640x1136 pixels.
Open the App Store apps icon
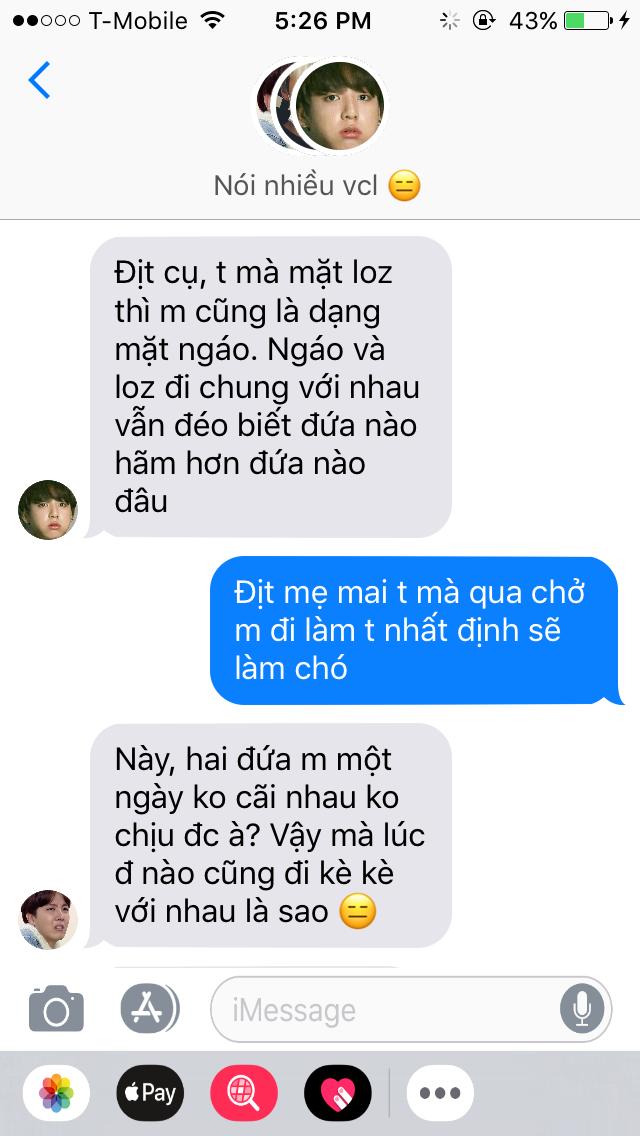pyautogui.click(x=149, y=1008)
